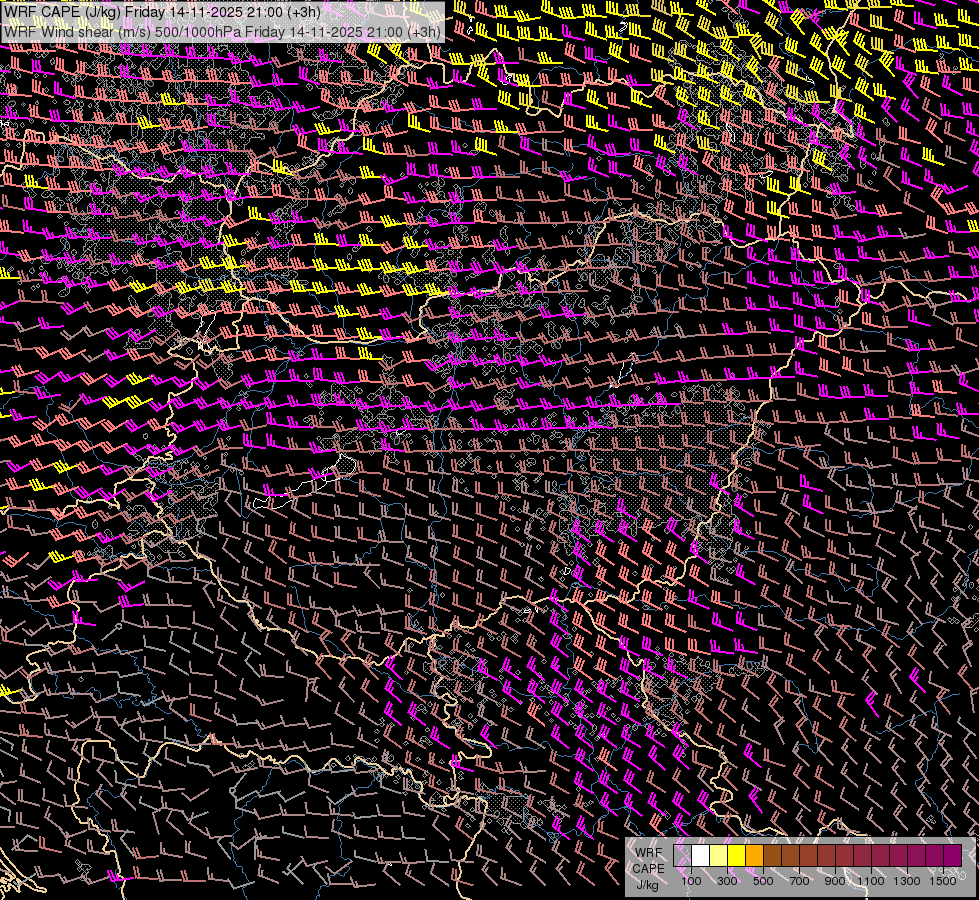This screenshot has width=979, height=900.
Task: Click the 100 tick label in legend
Action: coord(691,881)
